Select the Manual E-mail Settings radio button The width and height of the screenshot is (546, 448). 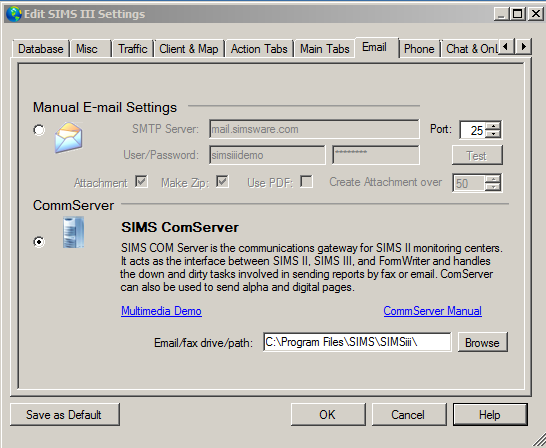tap(39, 130)
